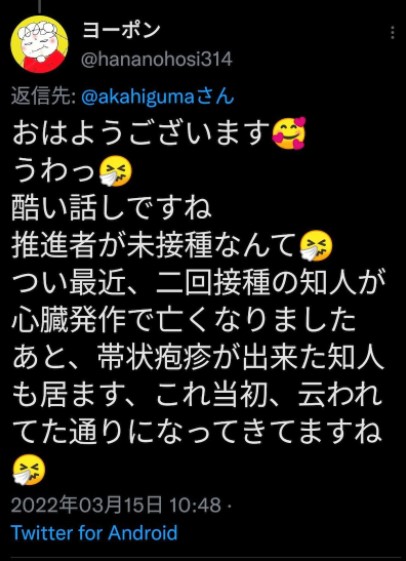Screen dimensions: 406x561
Task: Click the line つい最近、二回接種の知人が
Action: click(x=199, y=284)
